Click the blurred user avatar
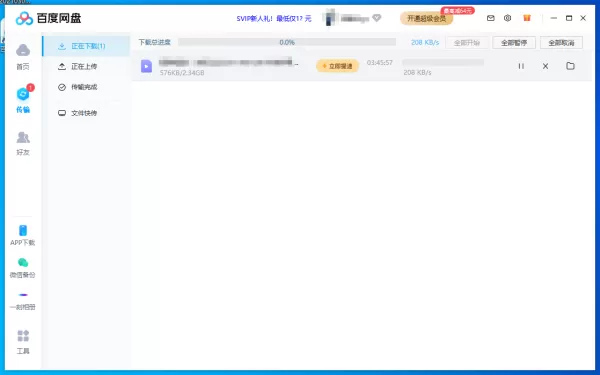The image size is (600, 375). tap(330, 18)
